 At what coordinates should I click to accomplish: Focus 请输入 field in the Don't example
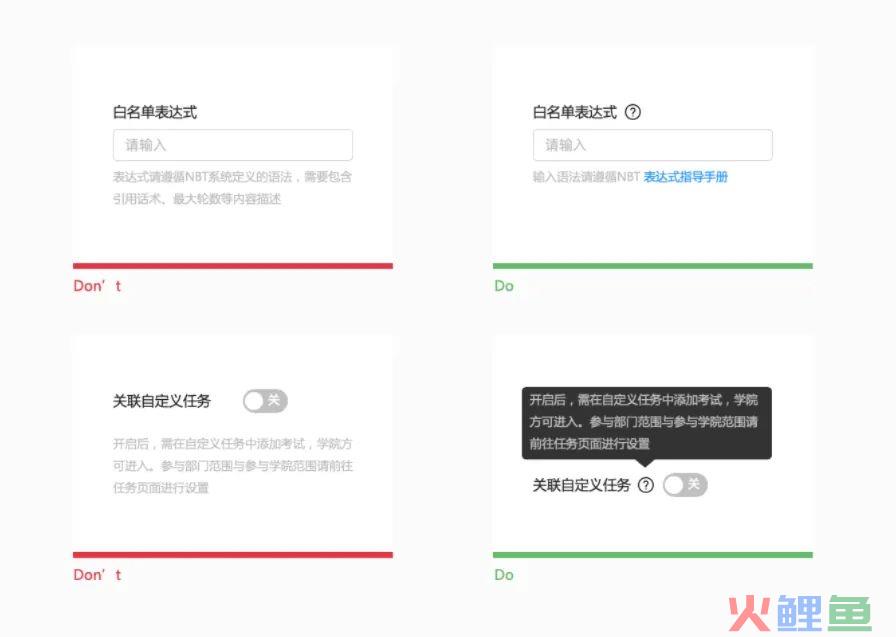[x=233, y=145]
